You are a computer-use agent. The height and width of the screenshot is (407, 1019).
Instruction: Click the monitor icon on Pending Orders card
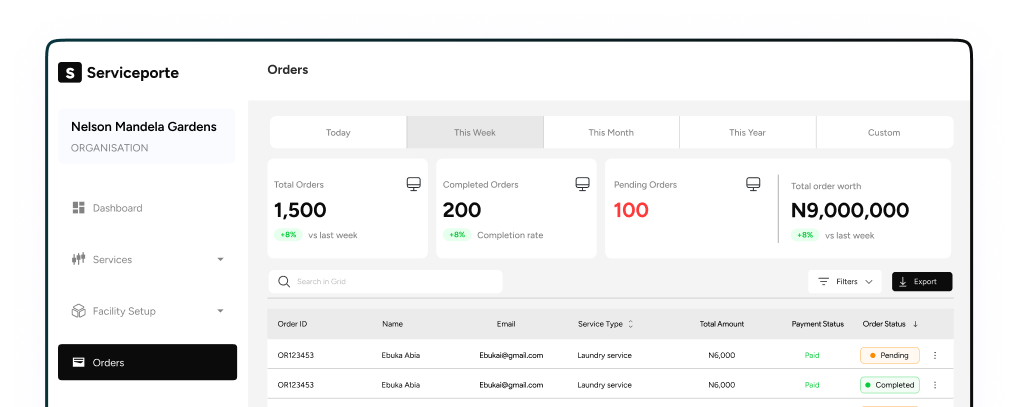tap(753, 184)
